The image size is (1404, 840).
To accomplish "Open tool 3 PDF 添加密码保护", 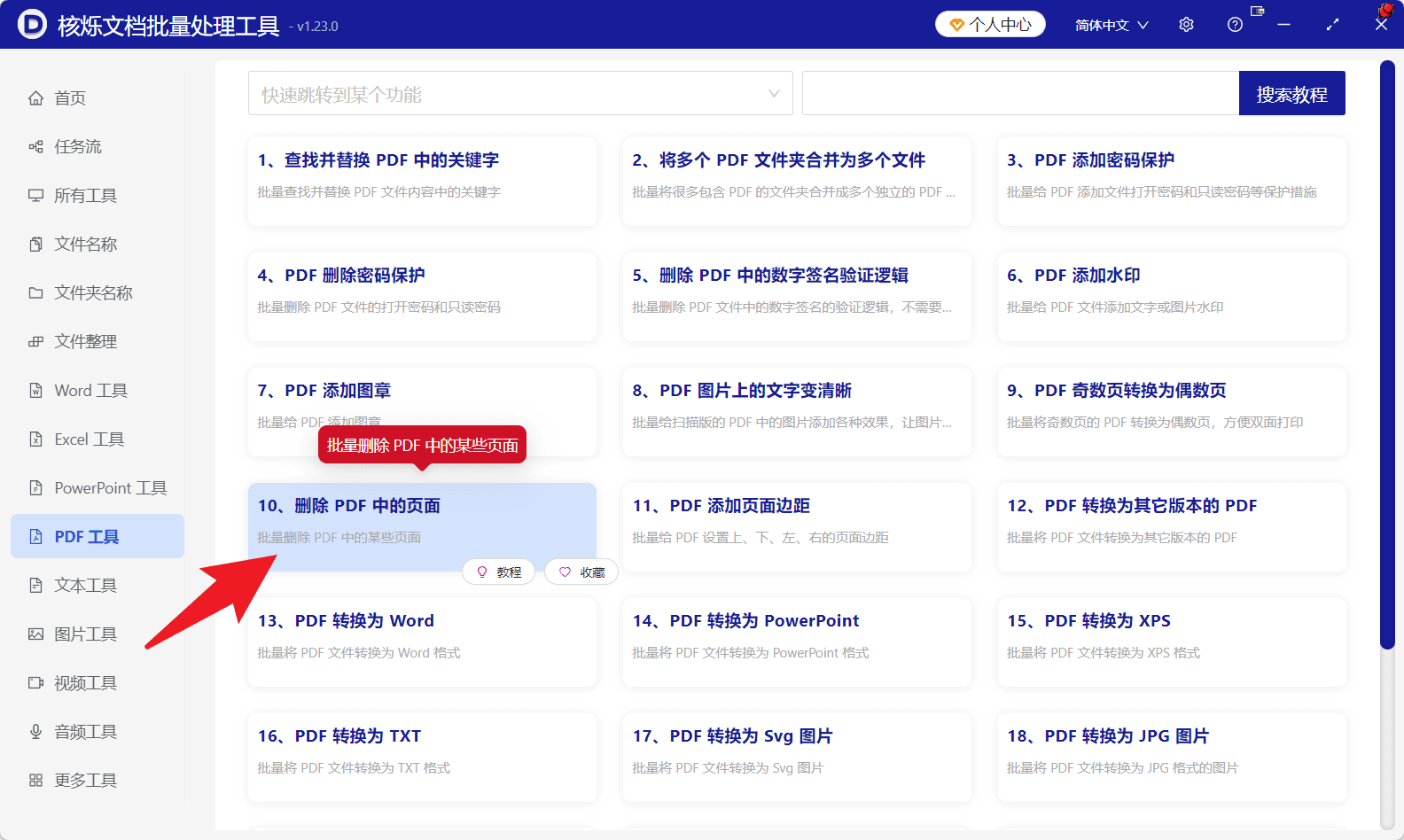I will [1172, 182].
